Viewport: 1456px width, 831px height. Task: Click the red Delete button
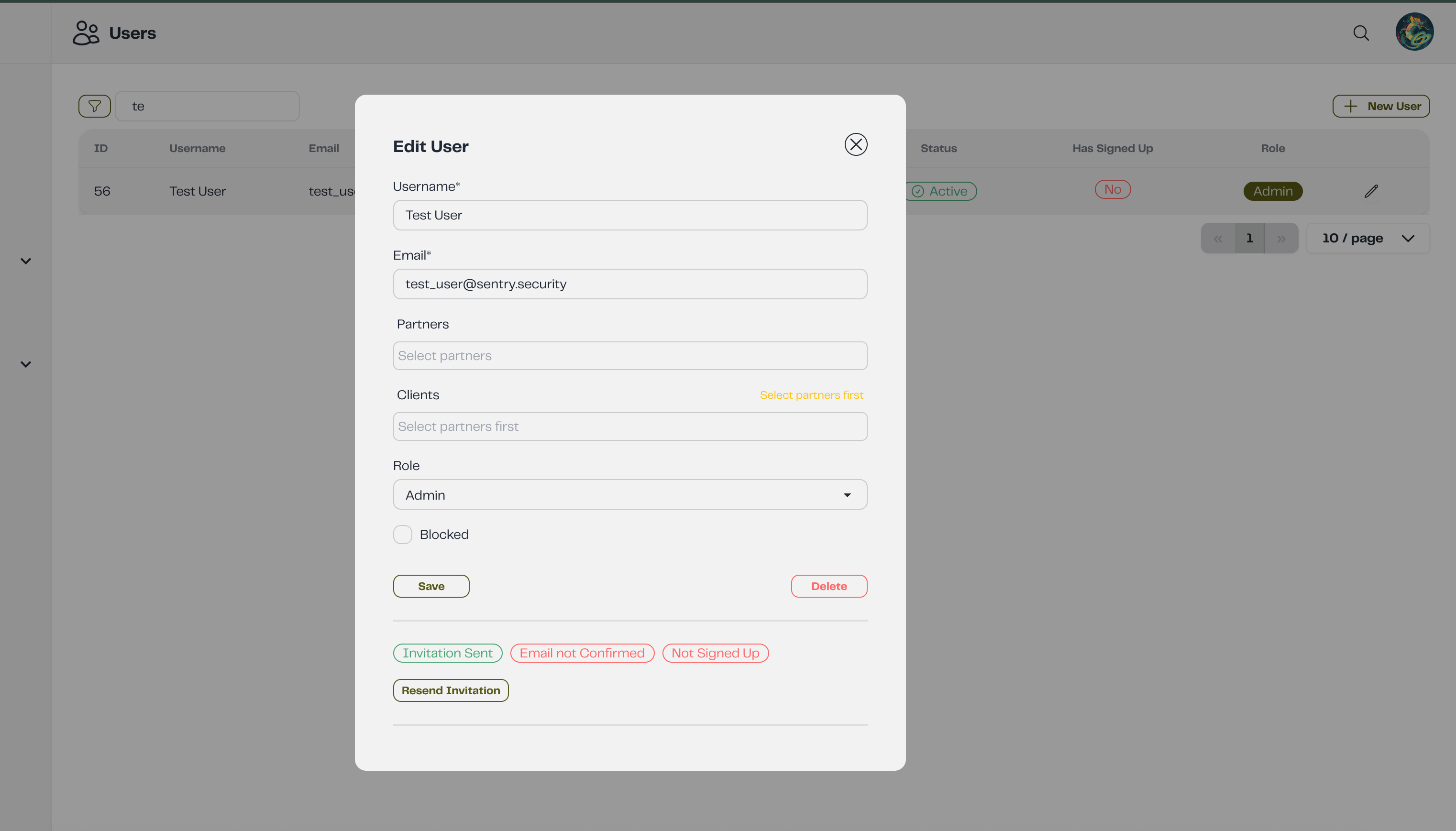pos(828,586)
